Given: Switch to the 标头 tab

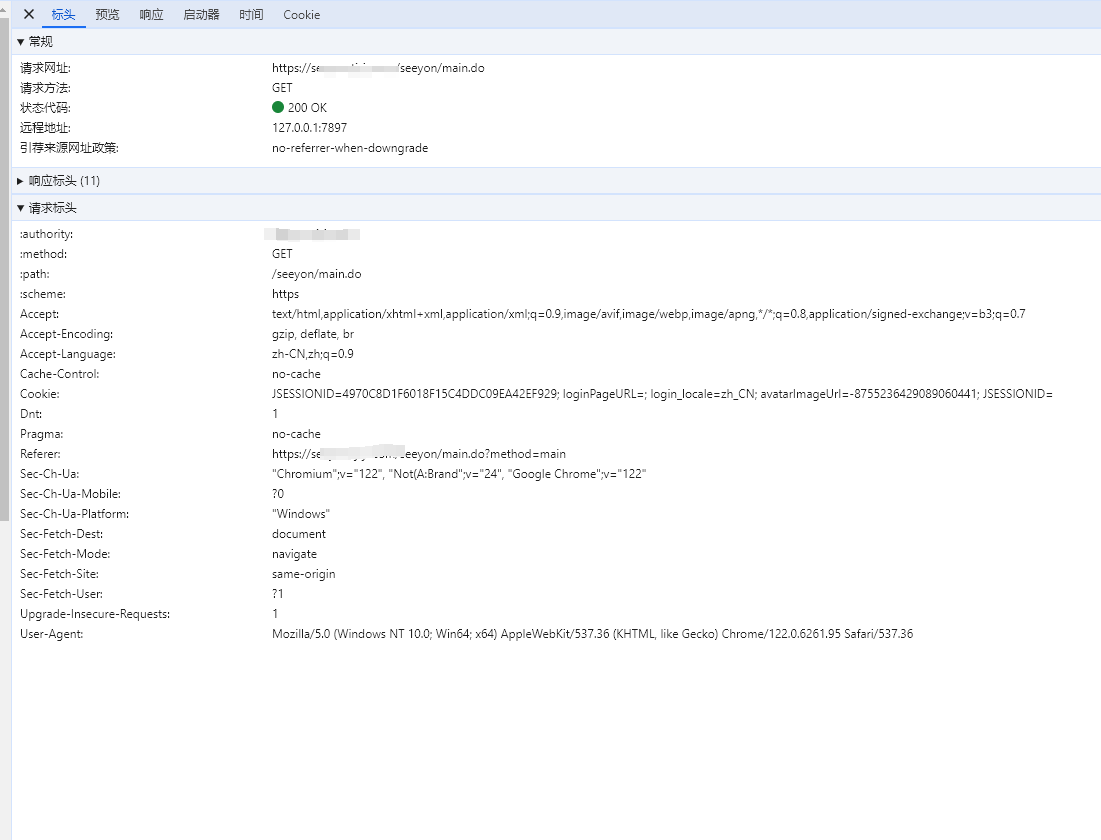Looking at the screenshot, I should tap(63, 15).
